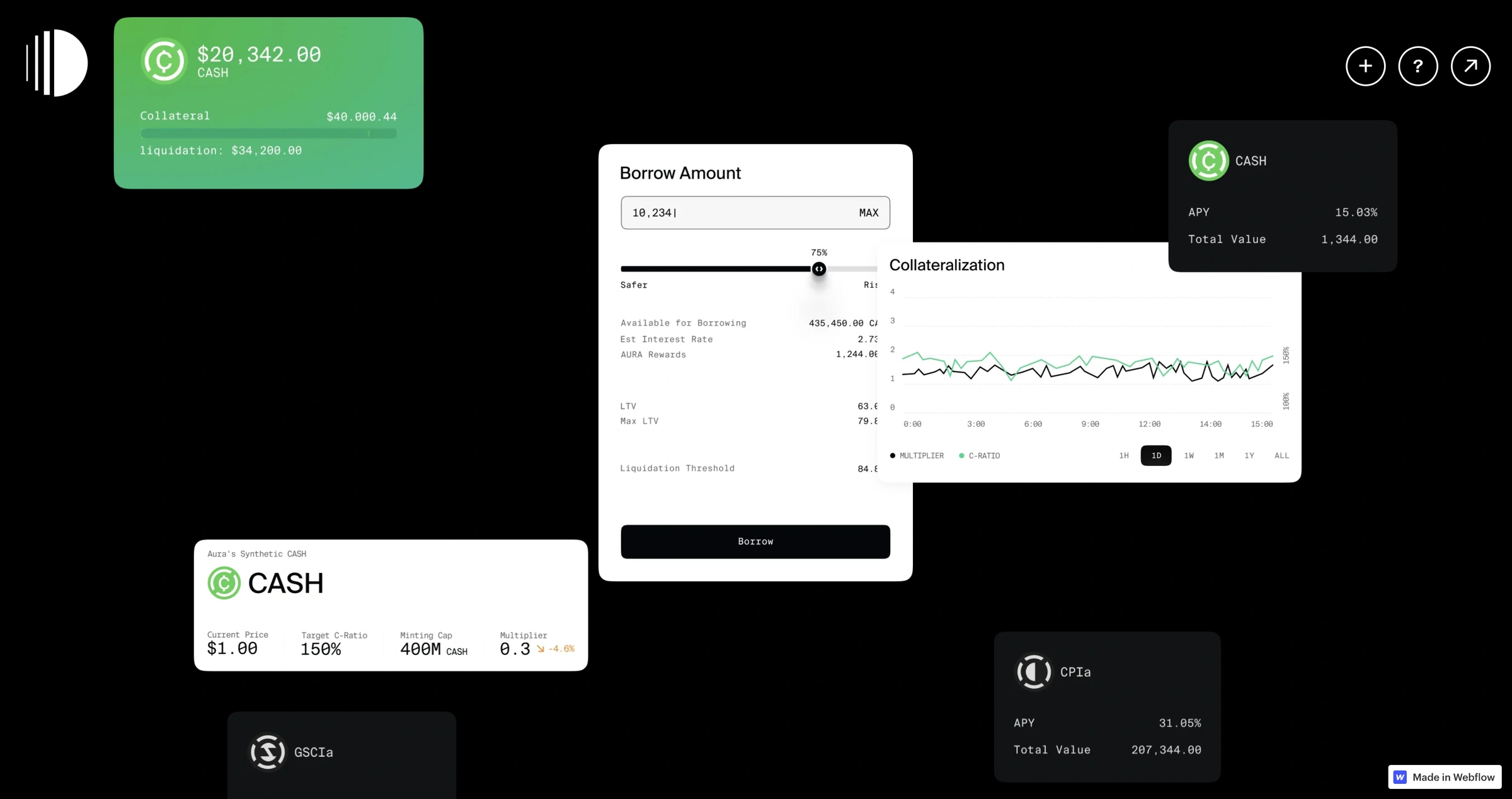Click the borrow amount input field

755,212
